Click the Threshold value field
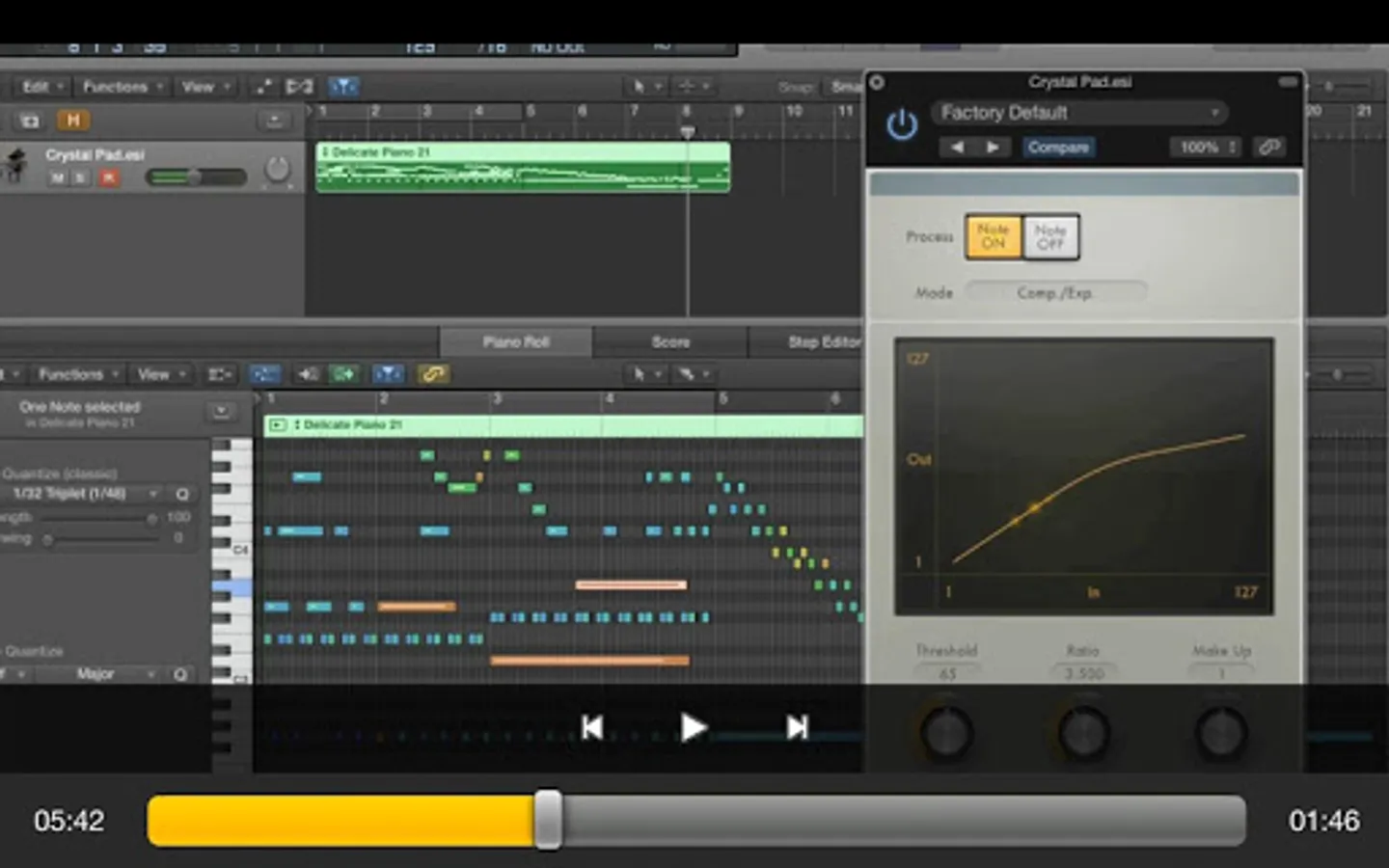Viewport: 1389px width, 868px height. click(947, 673)
